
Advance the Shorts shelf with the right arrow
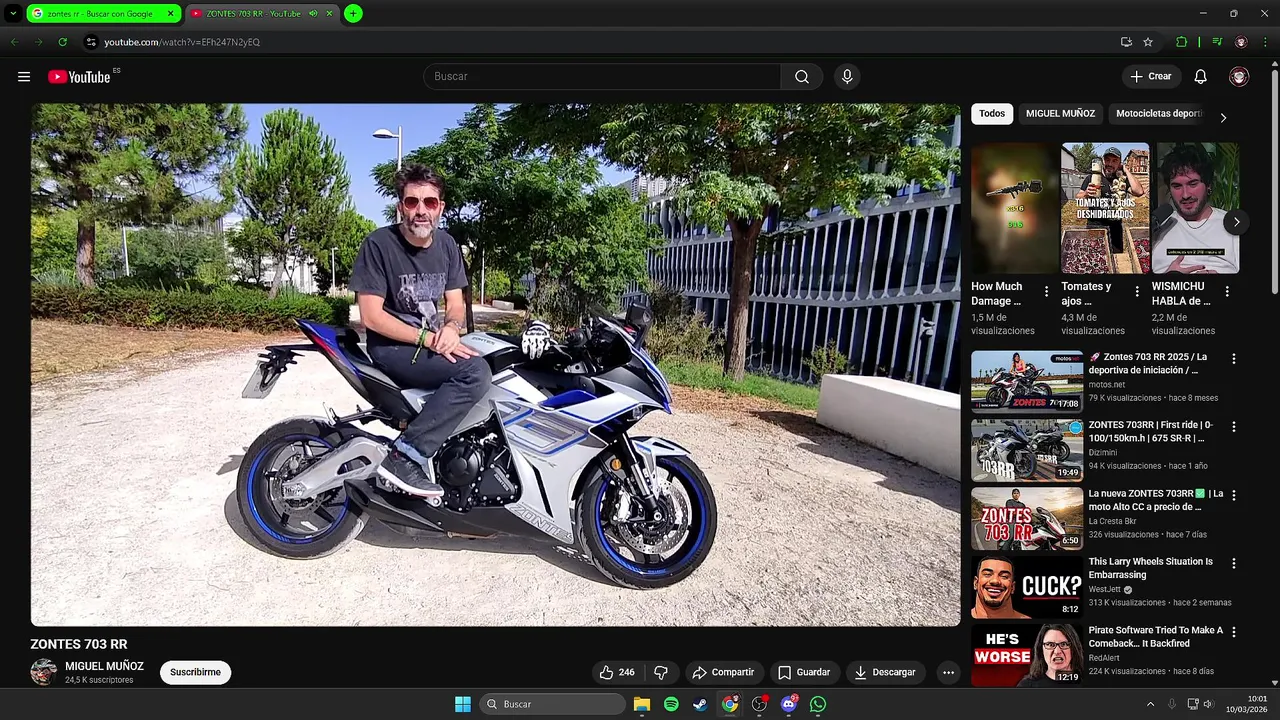click(x=1237, y=222)
